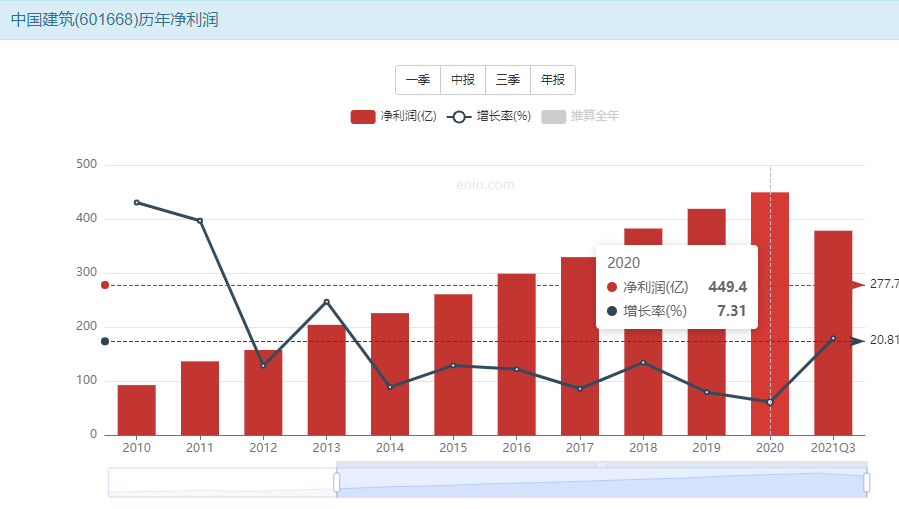Click the red average line start marker

coord(105,285)
